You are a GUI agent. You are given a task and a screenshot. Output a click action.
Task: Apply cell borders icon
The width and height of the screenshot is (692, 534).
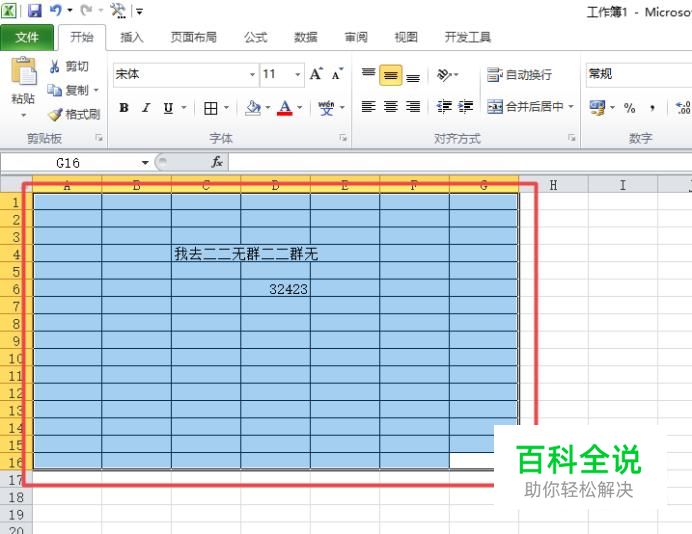click(211, 108)
